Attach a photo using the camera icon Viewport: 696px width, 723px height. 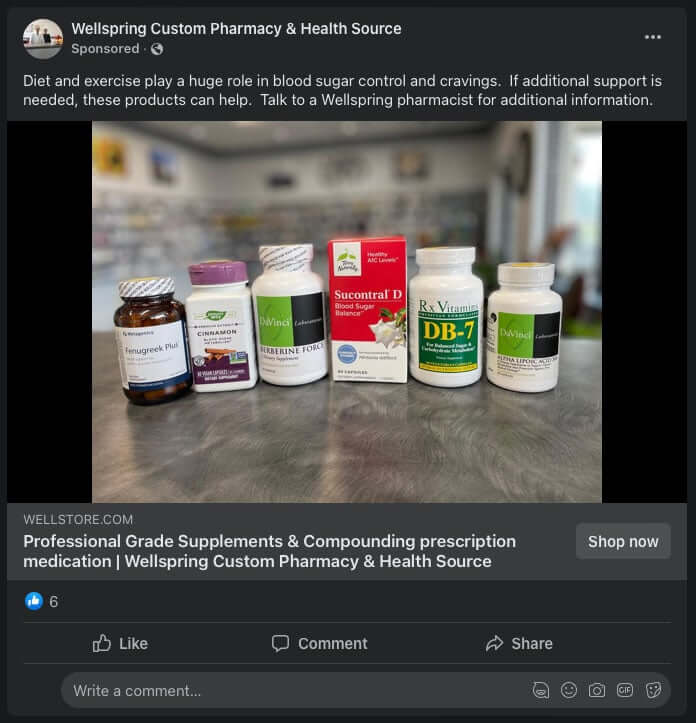pos(597,690)
